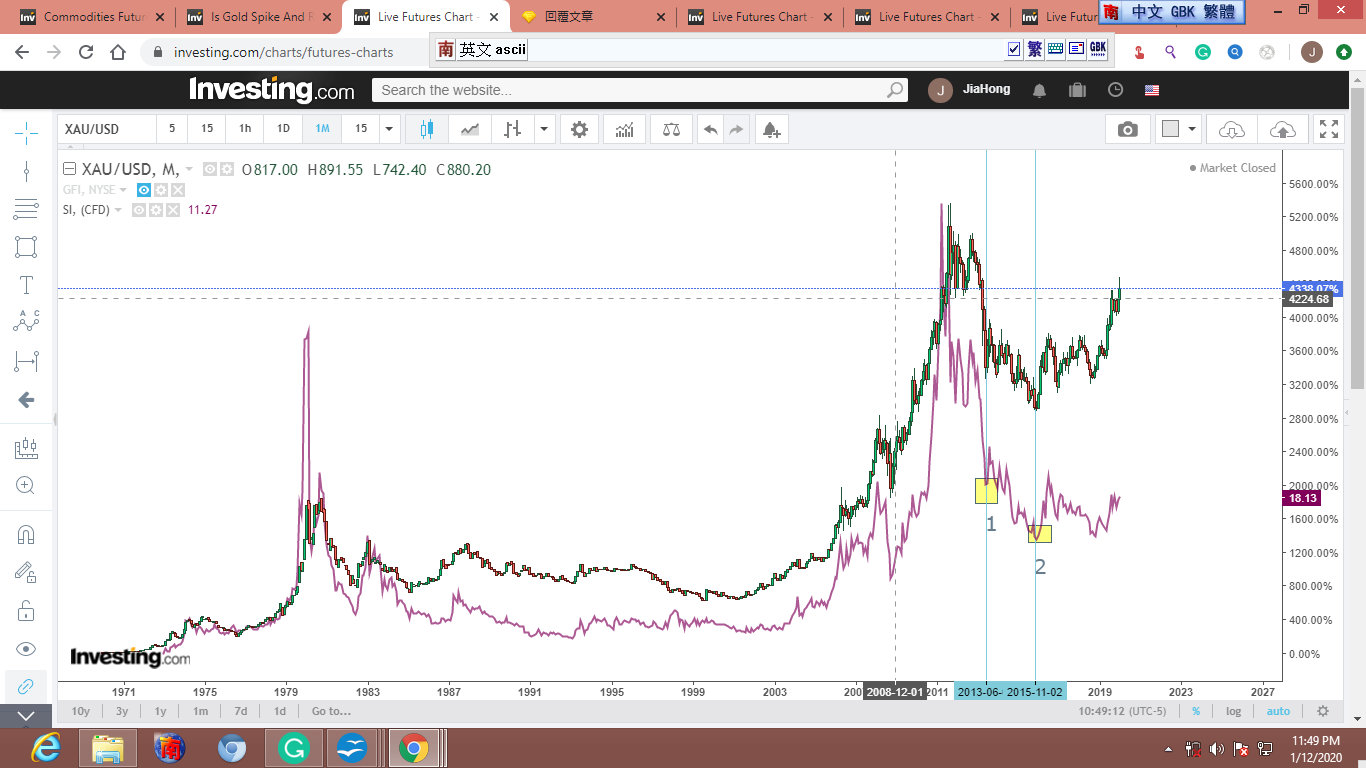Viewport: 1366px width, 768px height.
Task: Take a chart snapshot with the camera icon
Action: point(1127,129)
